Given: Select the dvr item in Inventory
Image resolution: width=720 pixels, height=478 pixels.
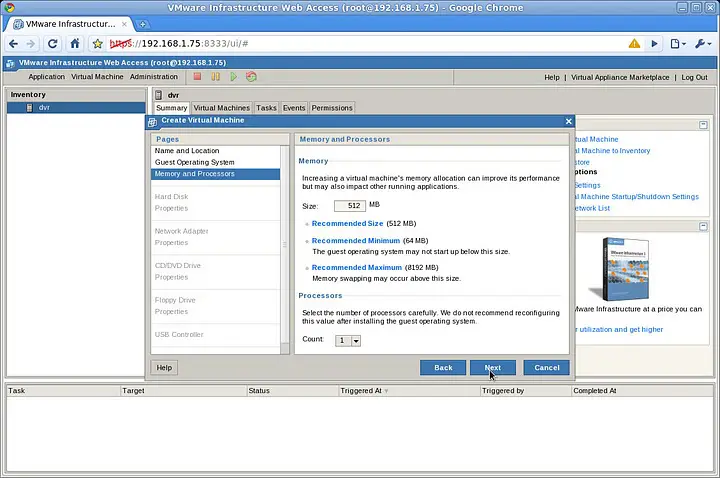Looking at the screenshot, I should pyautogui.click(x=76, y=107).
